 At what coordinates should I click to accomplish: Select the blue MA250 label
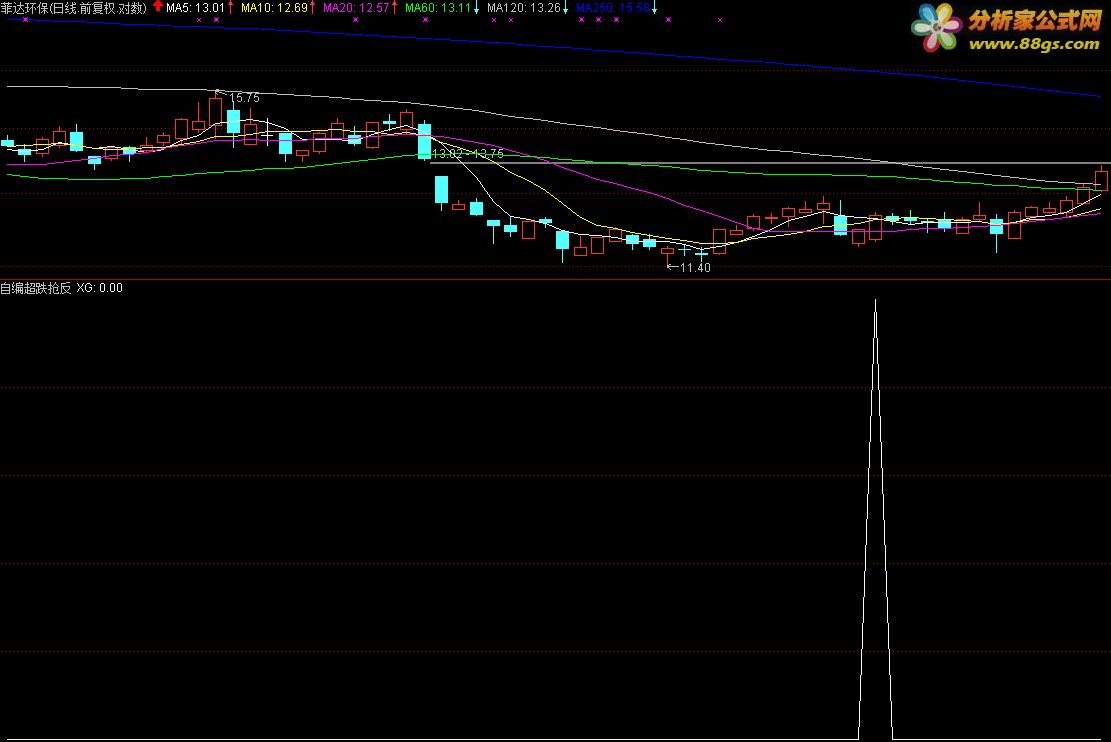click(613, 8)
